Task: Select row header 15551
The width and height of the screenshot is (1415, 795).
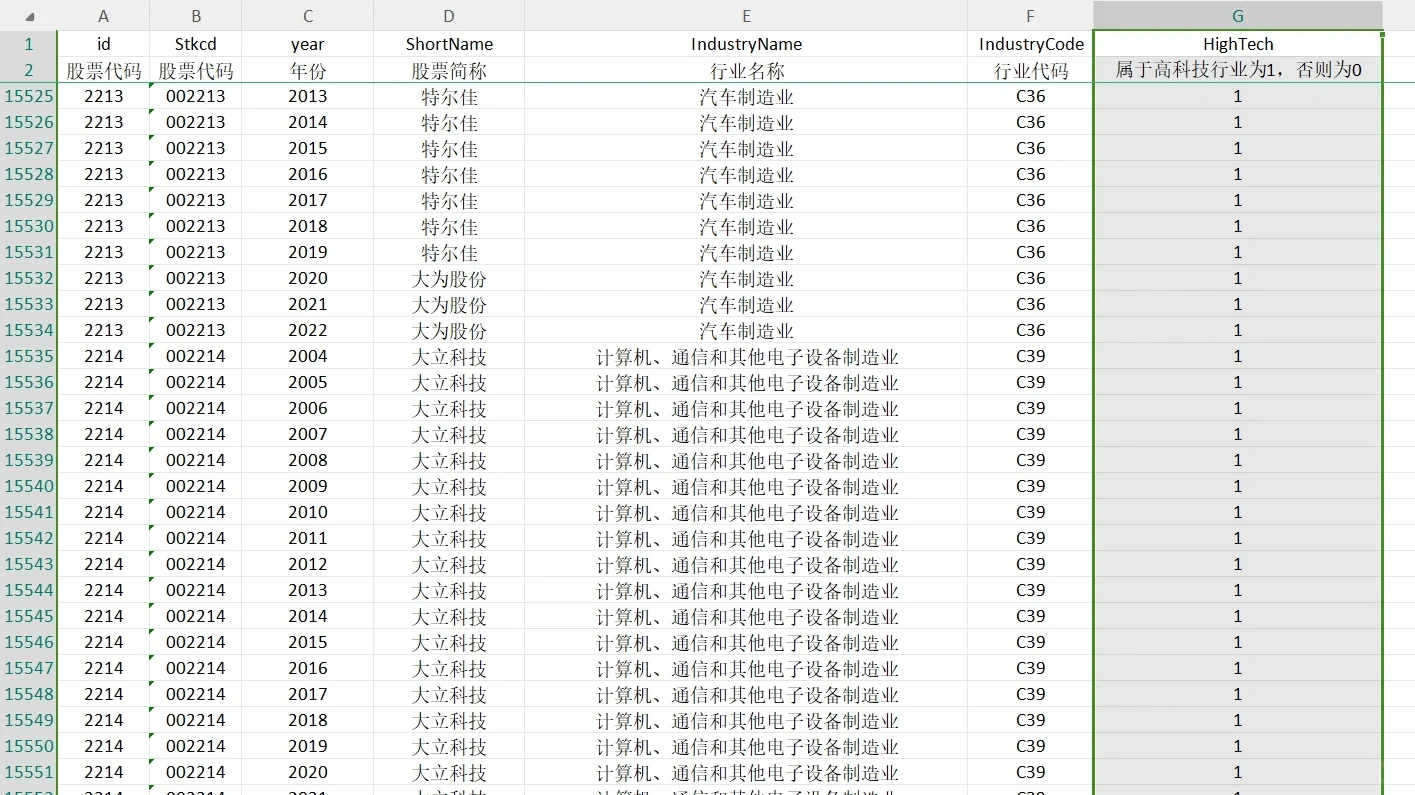Action: (28, 772)
